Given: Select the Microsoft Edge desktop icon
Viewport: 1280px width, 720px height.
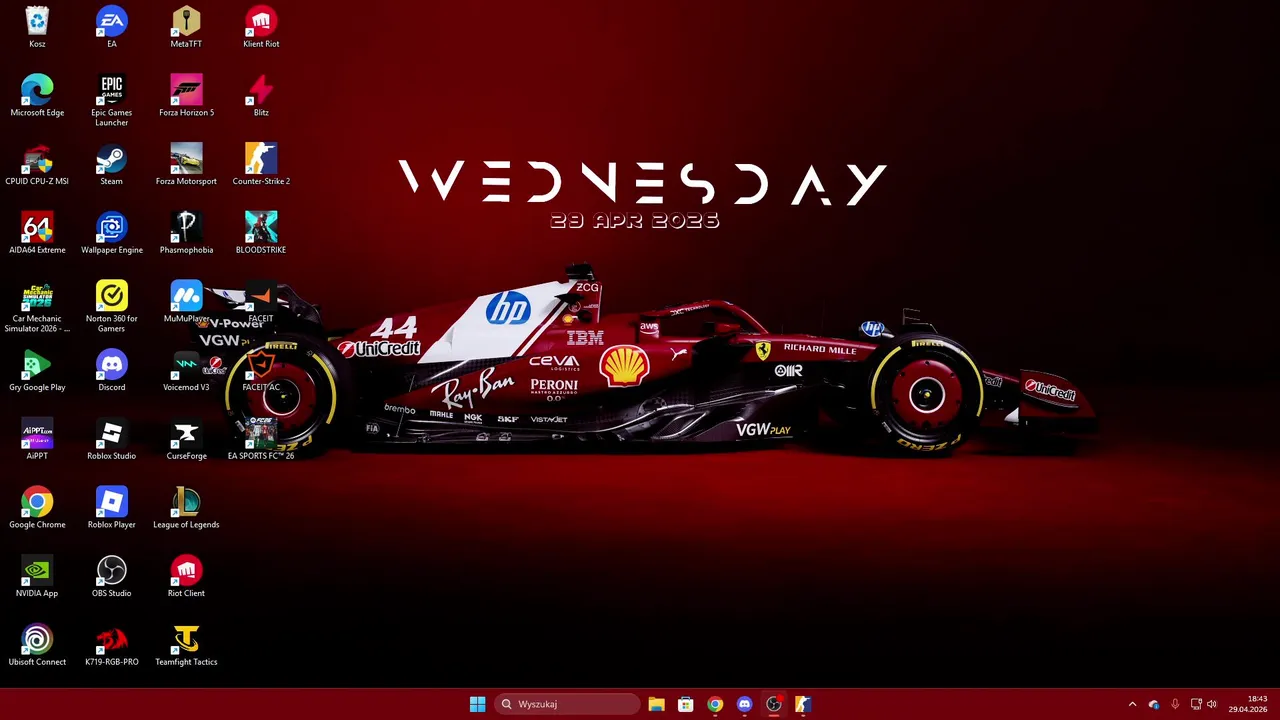Looking at the screenshot, I should pyautogui.click(x=37, y=96).
